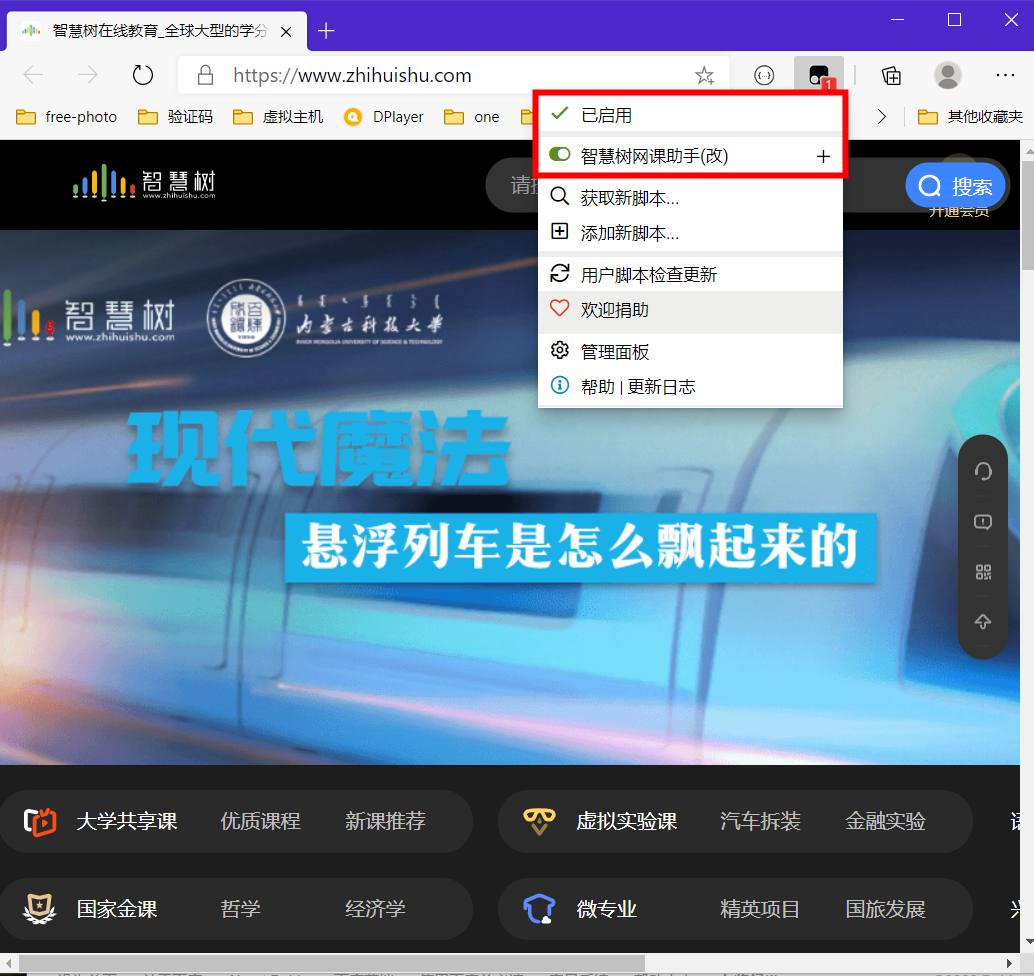Click the back-to-top arrow in sidebar
This screenshot has height=976, width=1034.
point(983,621)
